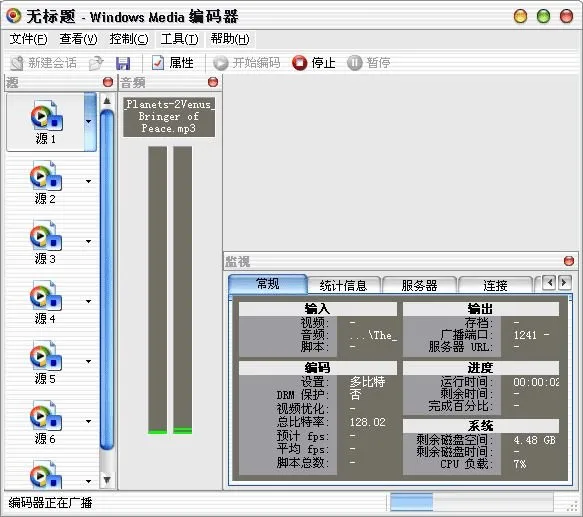Close the 源 source panel
Screen dimensions: 583x517
coord(108,82)
